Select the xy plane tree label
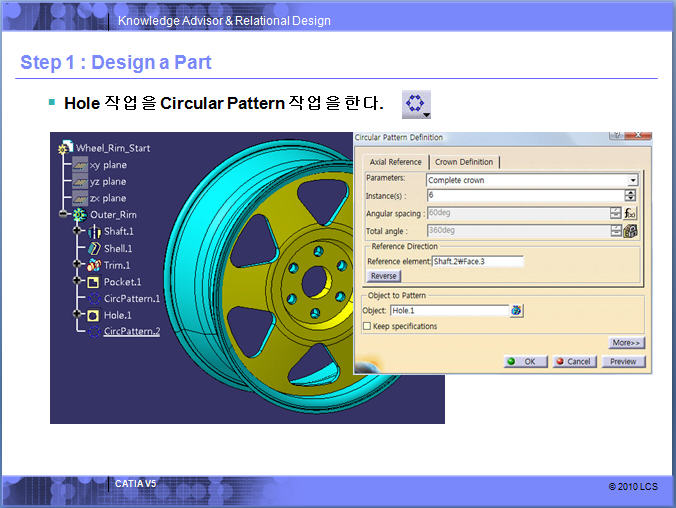 click(x=108, y=165)
